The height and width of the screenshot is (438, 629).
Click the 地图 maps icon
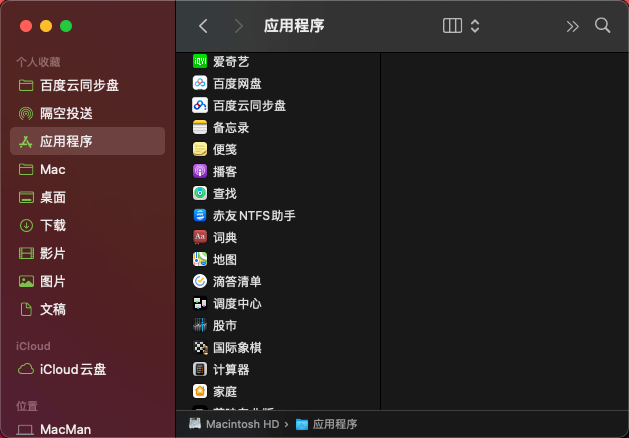point(200,260)
